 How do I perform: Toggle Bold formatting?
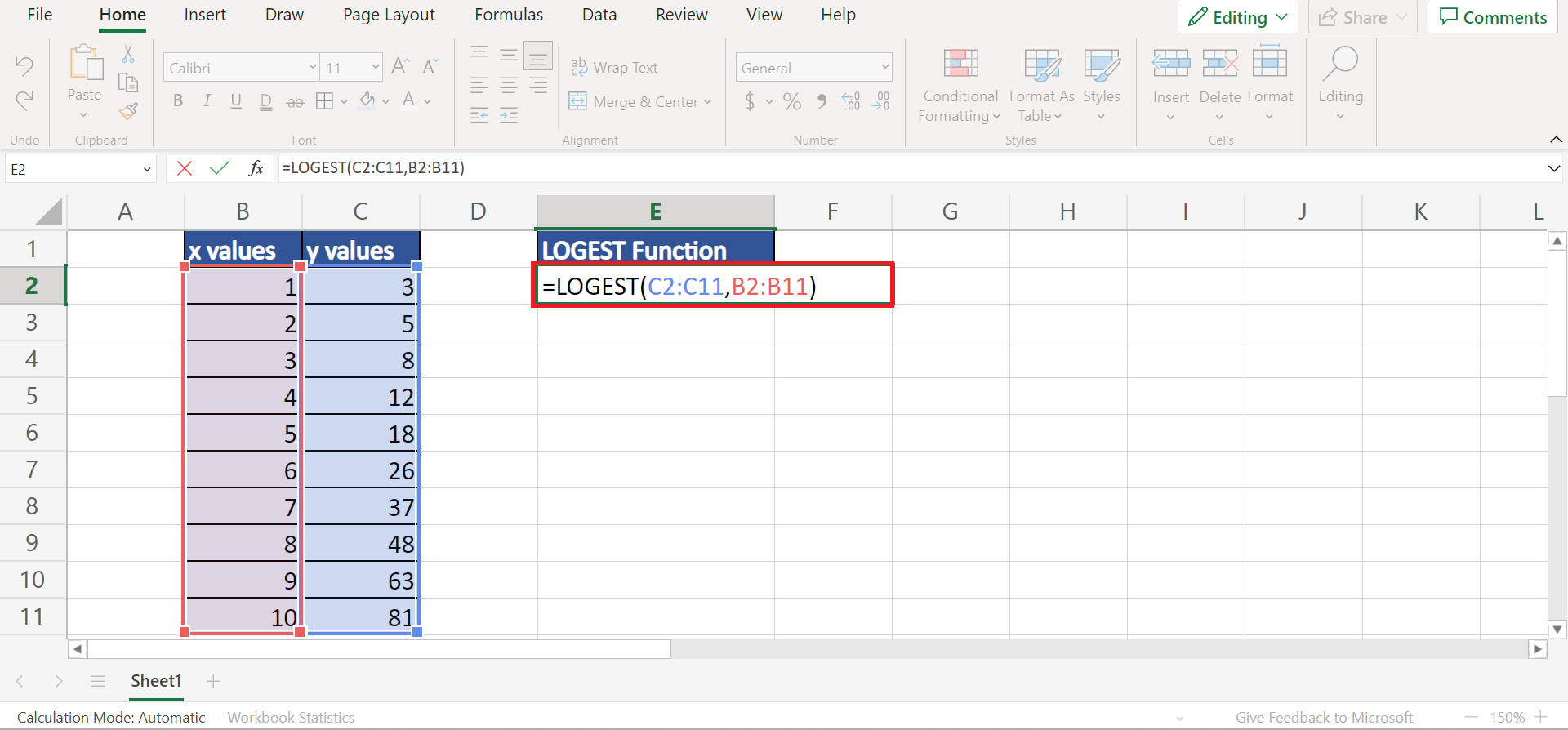[x=178, y=101]
